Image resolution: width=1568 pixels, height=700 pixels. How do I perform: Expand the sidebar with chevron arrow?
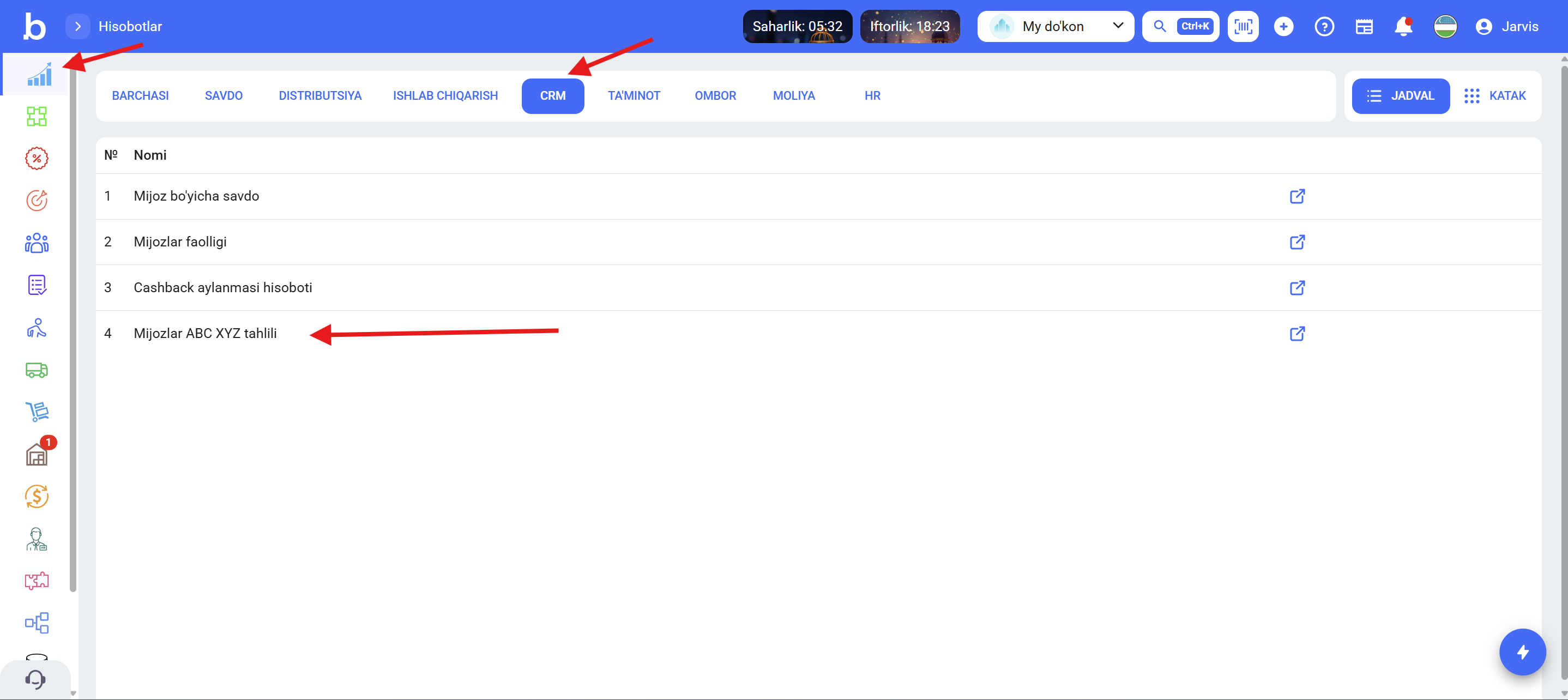point(77,27)
